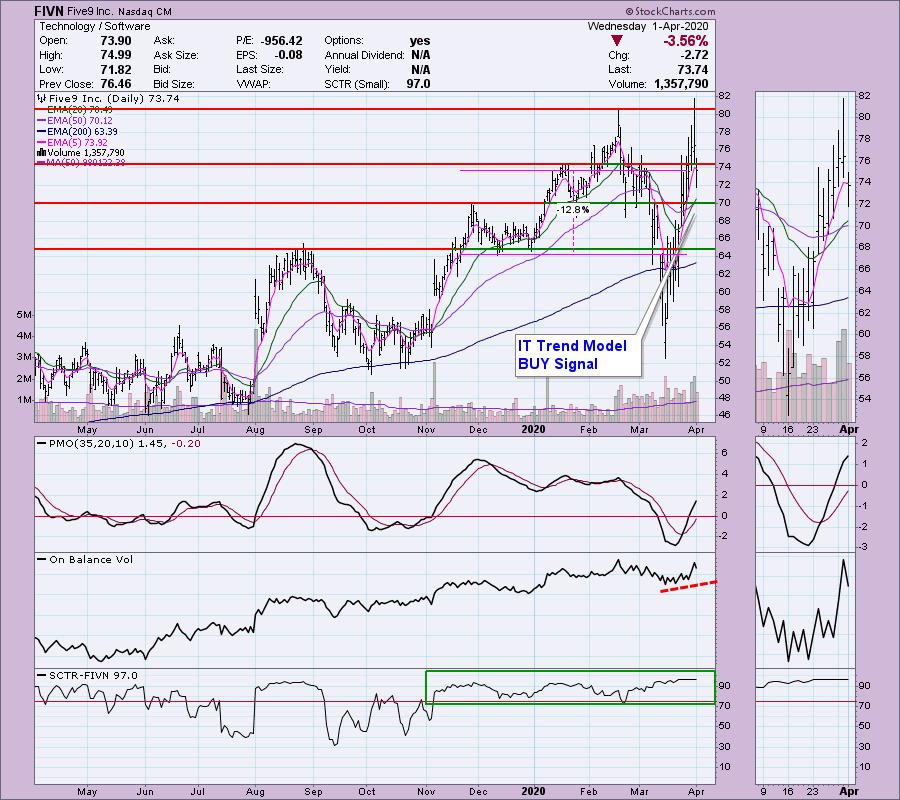This screenshot has width=900, height=800.
Task: Click the -12.8% annotation on the price chart
Action: click(x=573, y=209)
